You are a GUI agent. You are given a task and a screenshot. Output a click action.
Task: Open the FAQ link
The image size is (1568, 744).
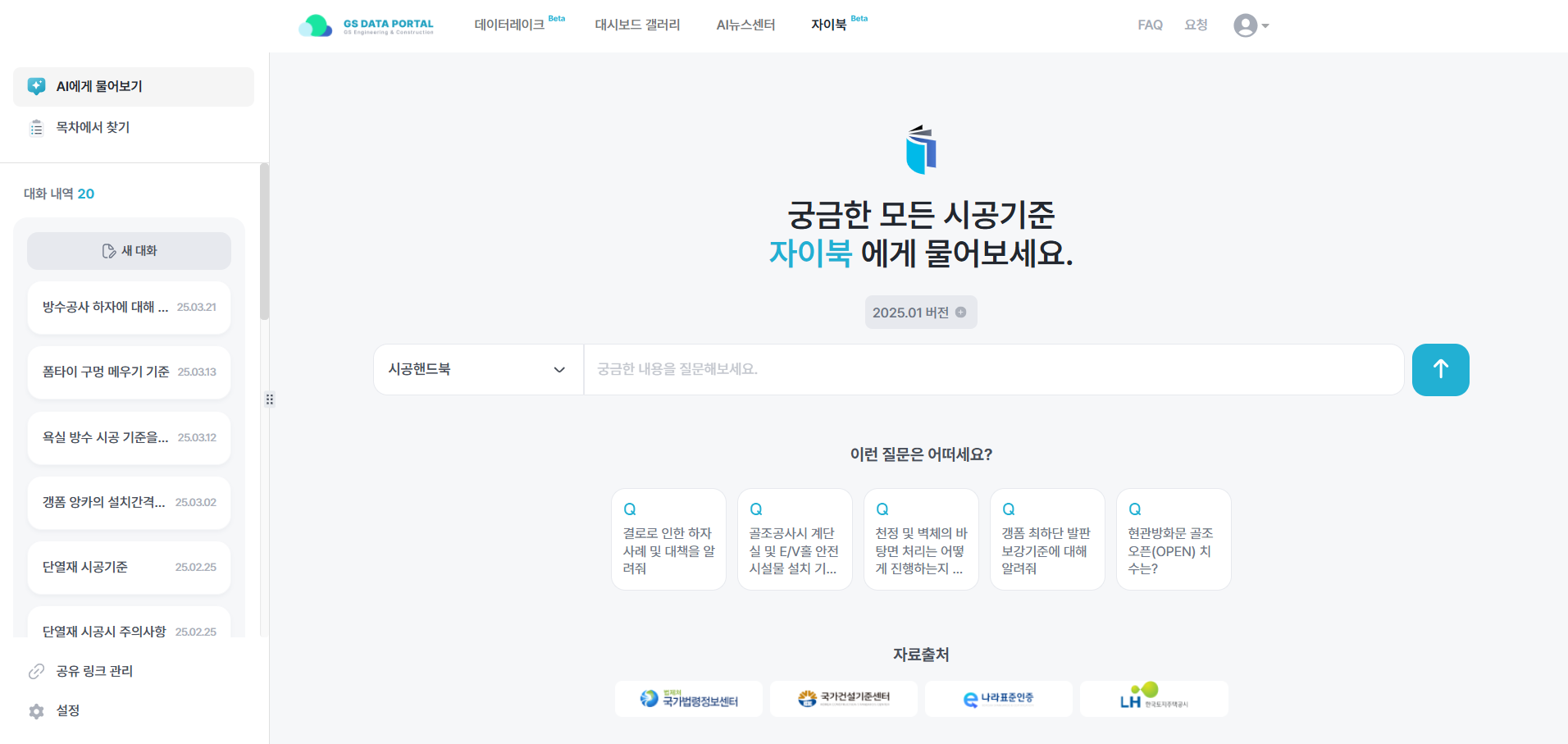1150,25
